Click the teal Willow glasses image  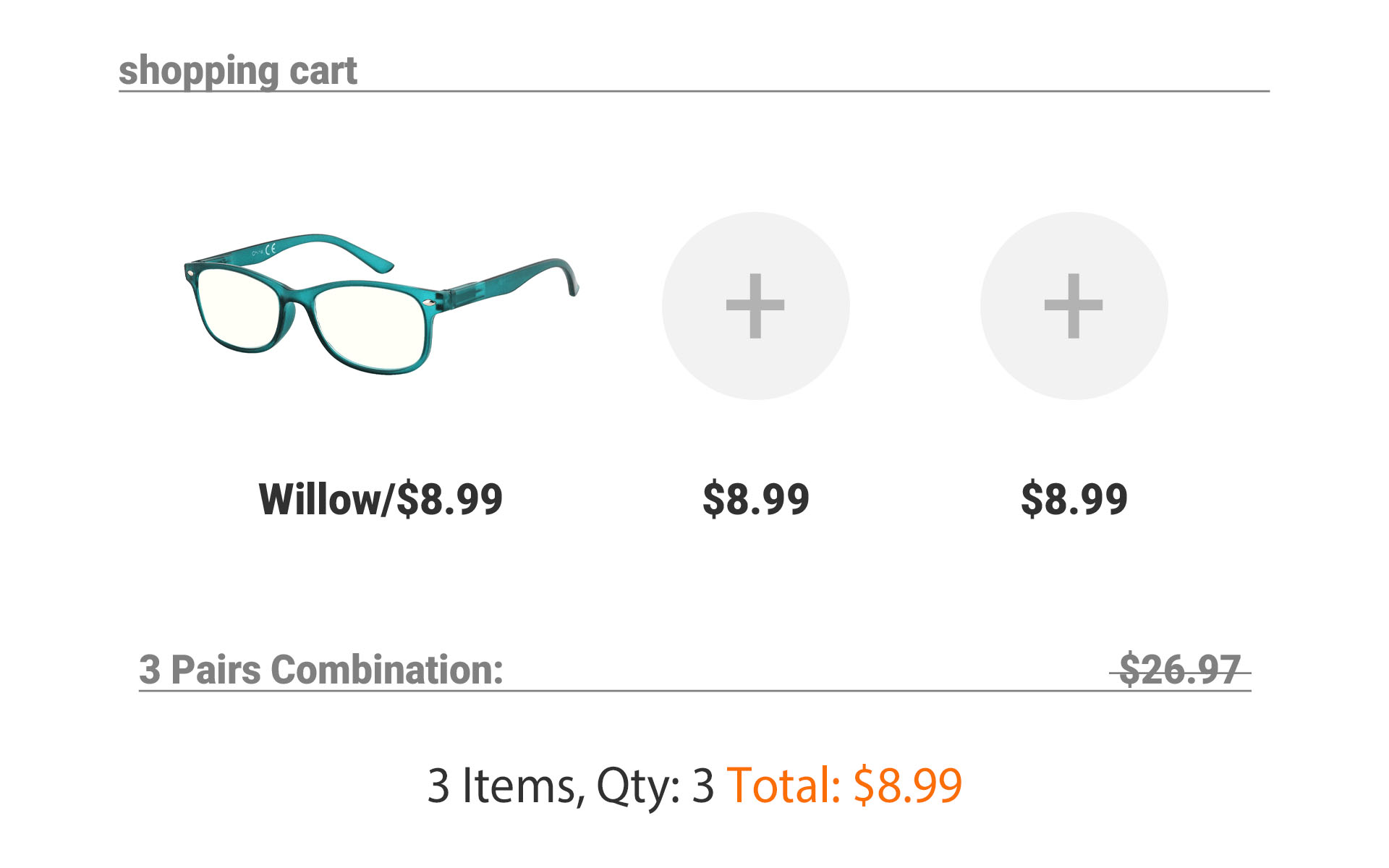380,304
